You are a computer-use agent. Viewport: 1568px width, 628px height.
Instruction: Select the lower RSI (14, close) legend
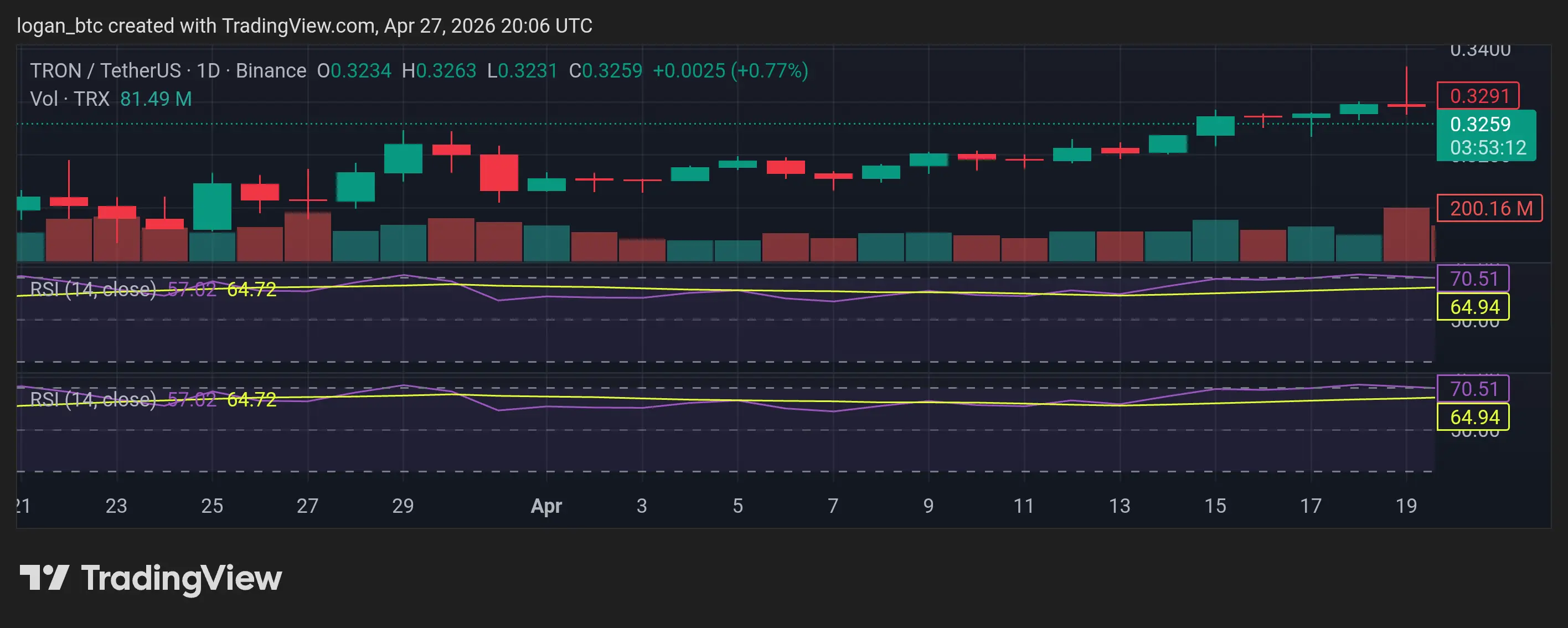point(92,399)
